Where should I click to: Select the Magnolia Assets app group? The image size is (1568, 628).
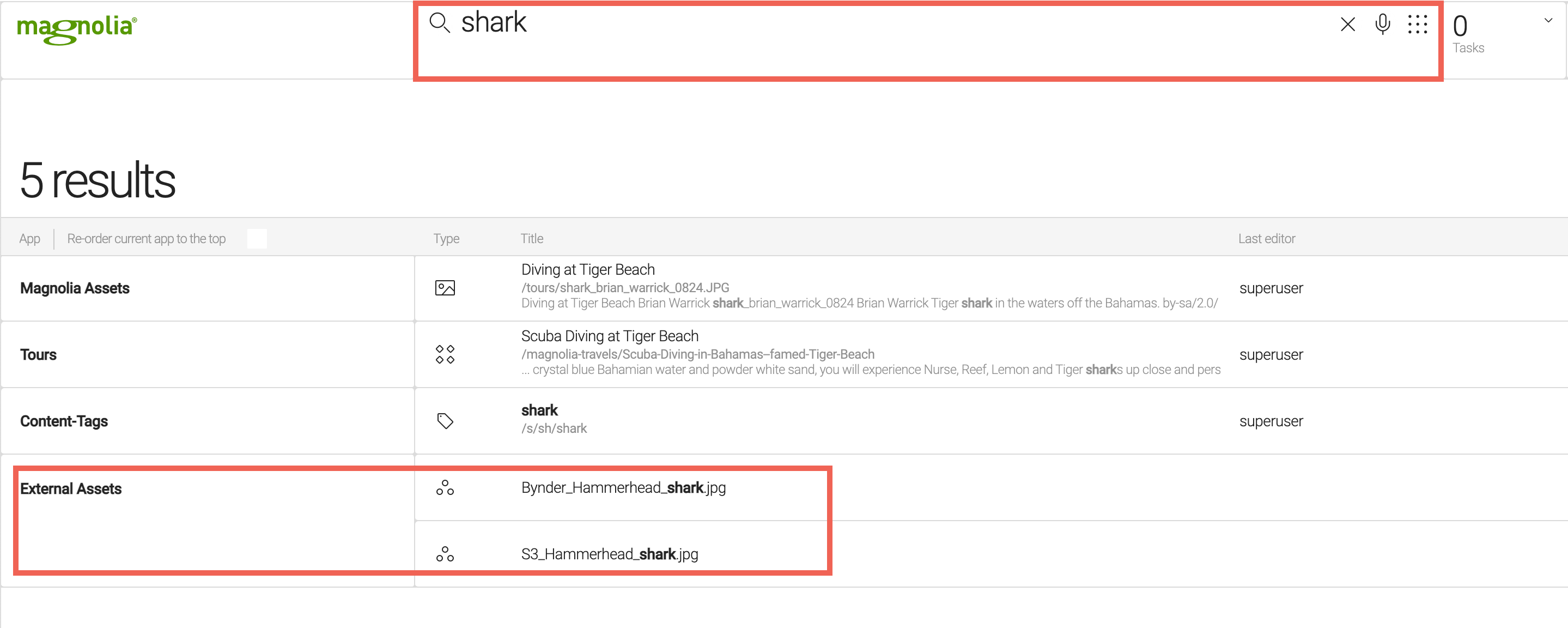tap(75, 288)
